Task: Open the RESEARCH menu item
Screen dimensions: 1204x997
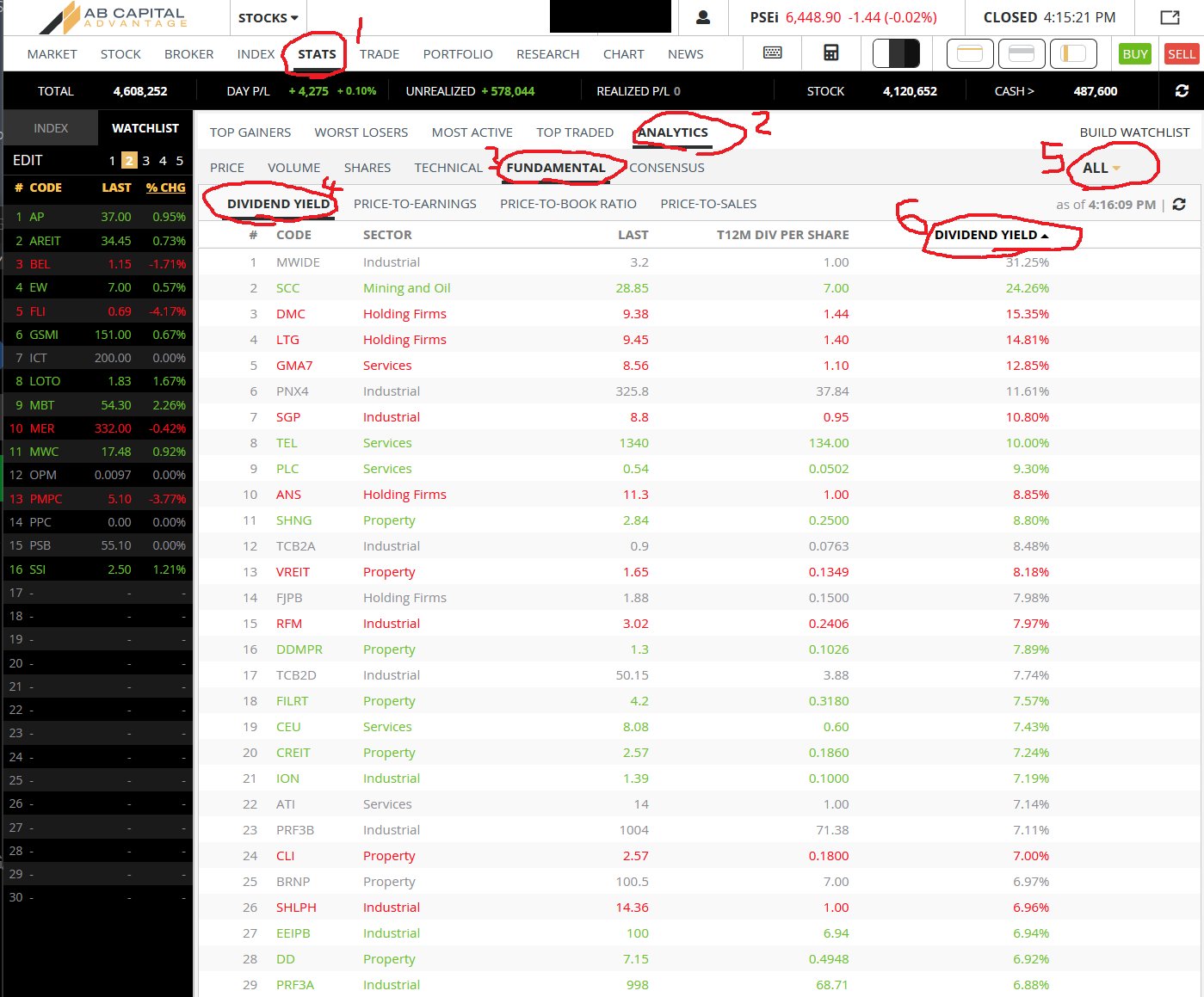Action: coord(547,53)
